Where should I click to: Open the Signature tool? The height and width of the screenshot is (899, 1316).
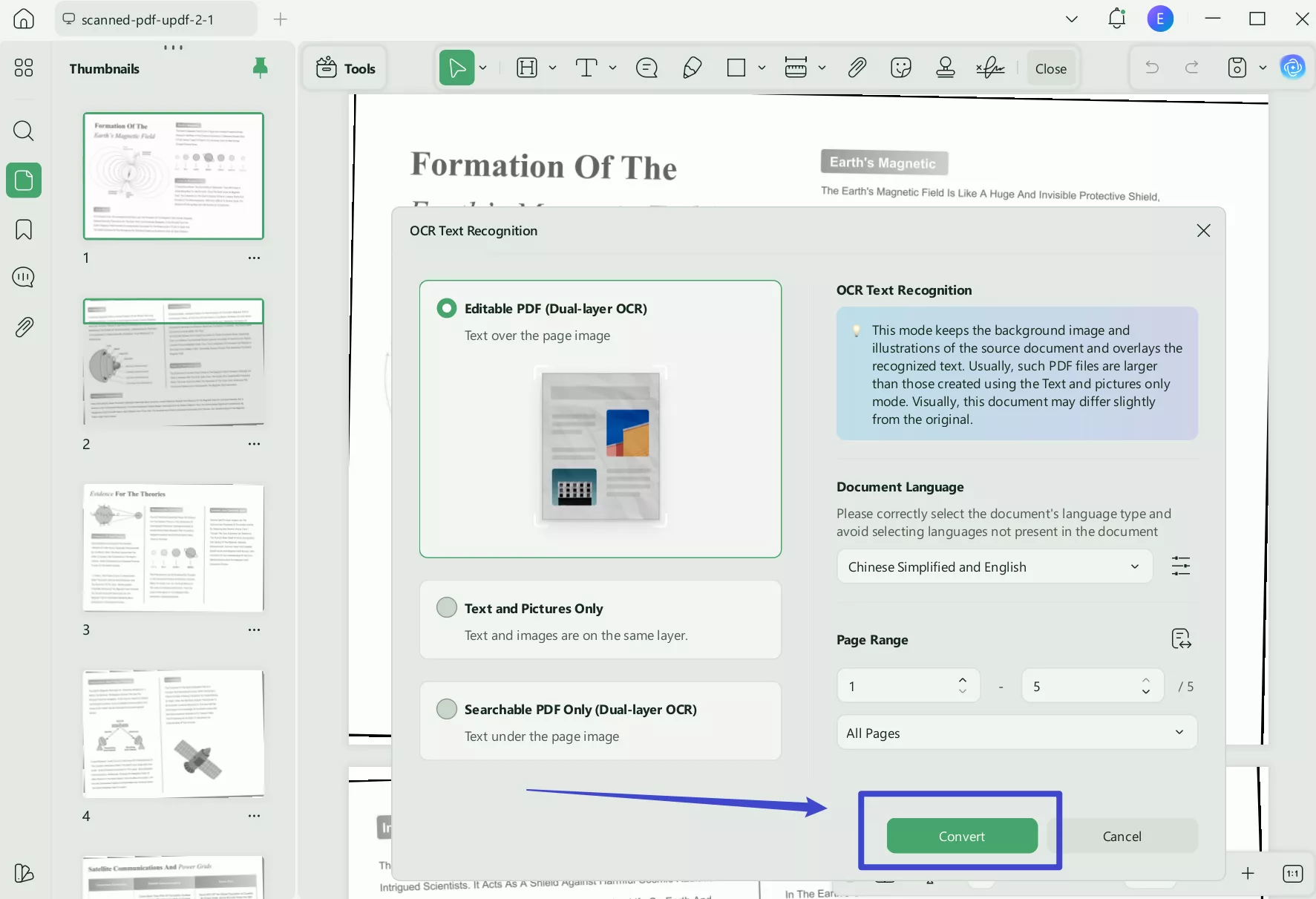[x=990, y=68]
